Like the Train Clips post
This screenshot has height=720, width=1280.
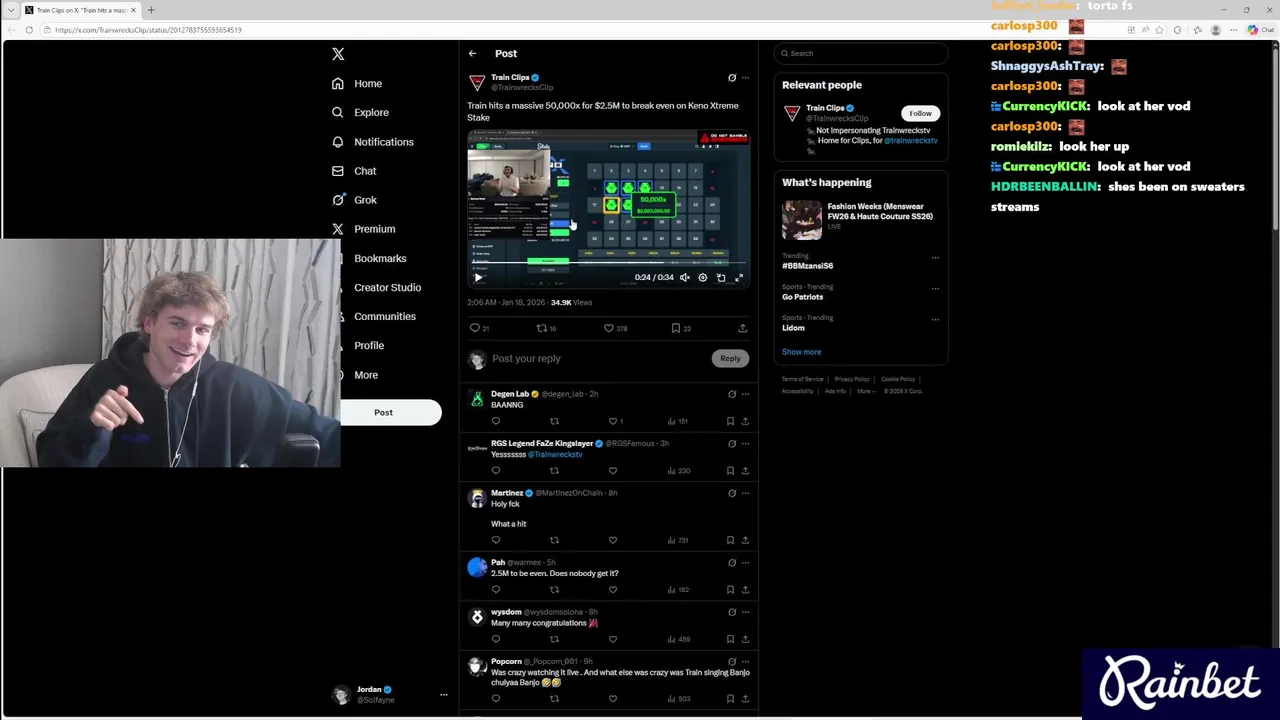coord(609,328)
